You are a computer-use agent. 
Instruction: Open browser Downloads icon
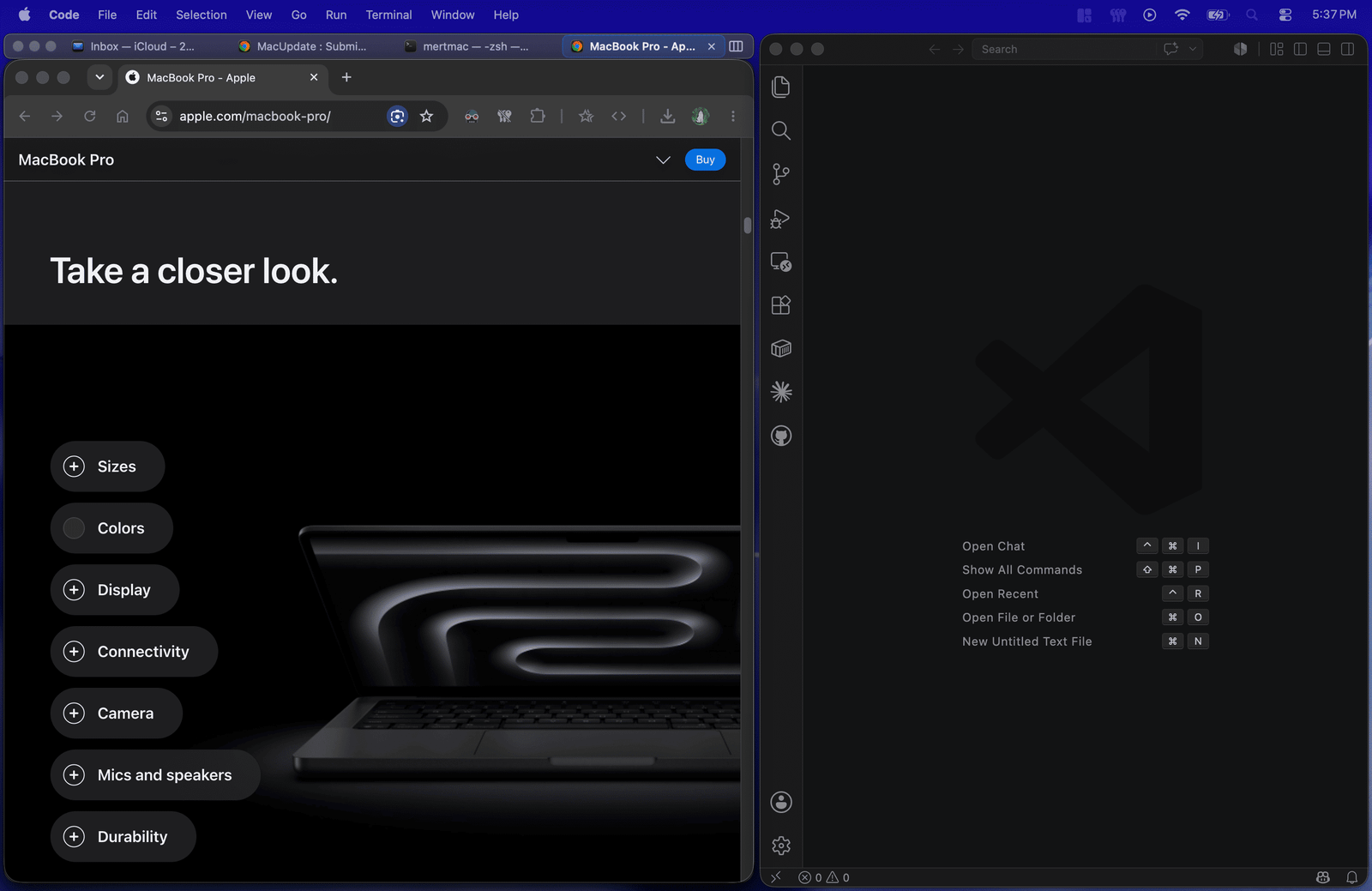pos(667,116)
